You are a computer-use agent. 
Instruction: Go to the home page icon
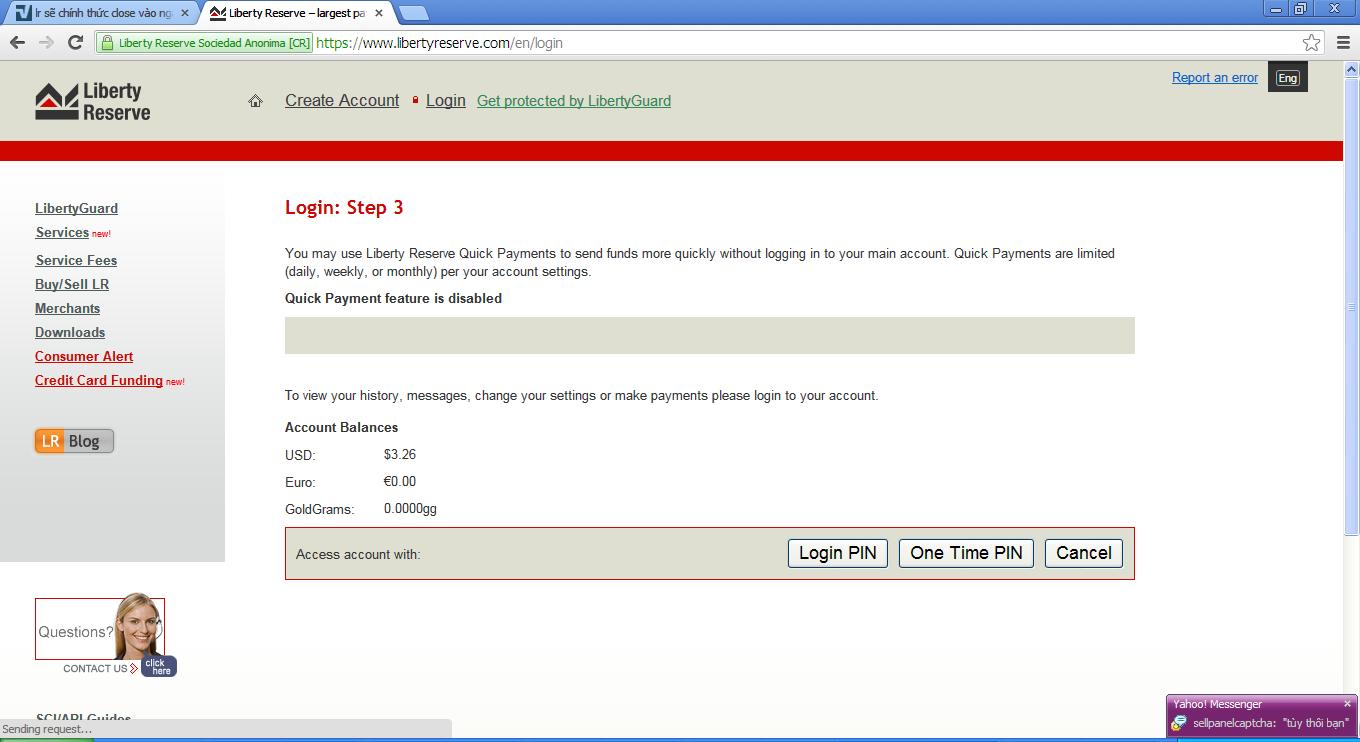(255, 101)
